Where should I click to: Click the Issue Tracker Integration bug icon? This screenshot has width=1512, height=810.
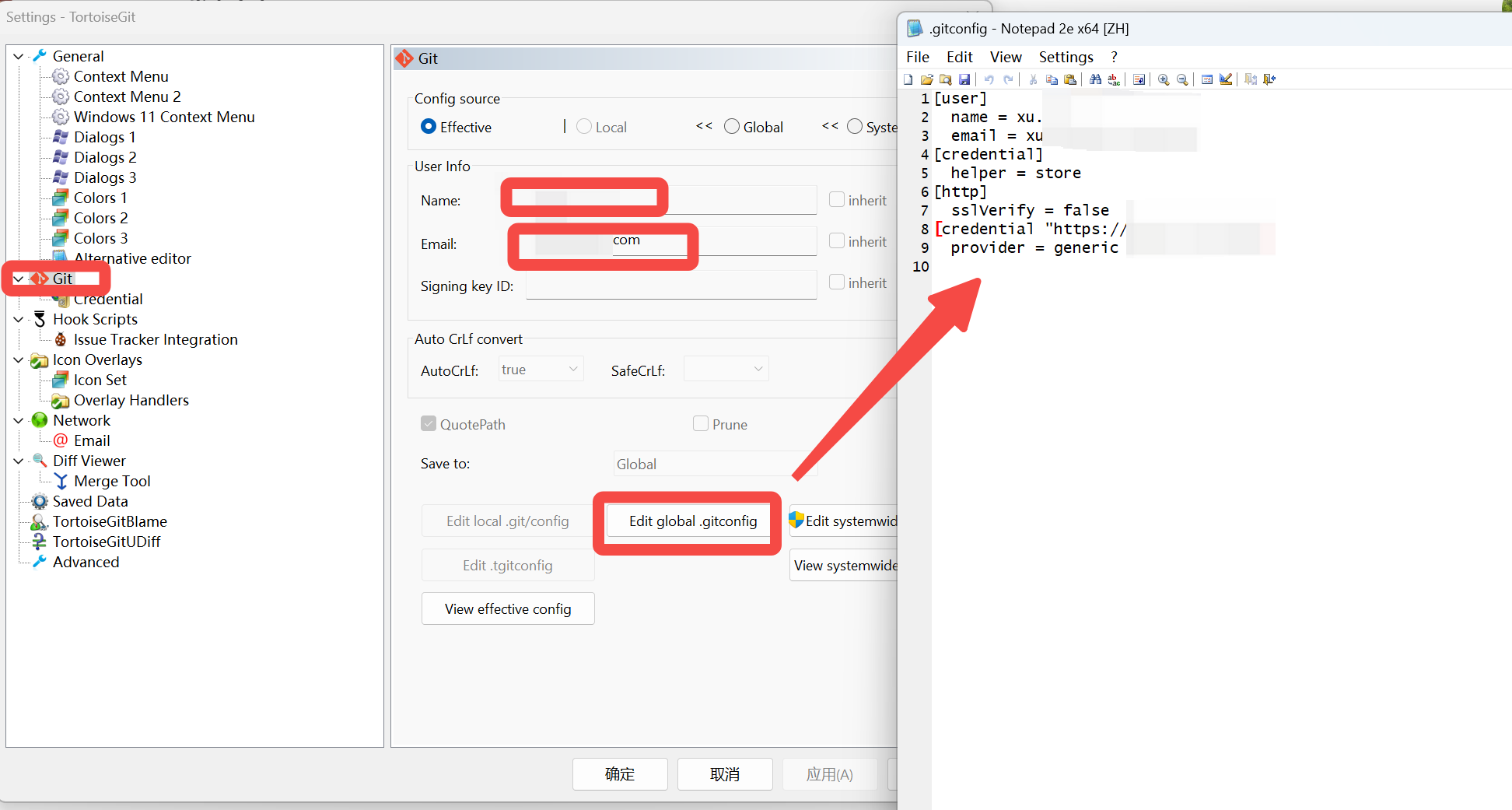tap(61, 339)
